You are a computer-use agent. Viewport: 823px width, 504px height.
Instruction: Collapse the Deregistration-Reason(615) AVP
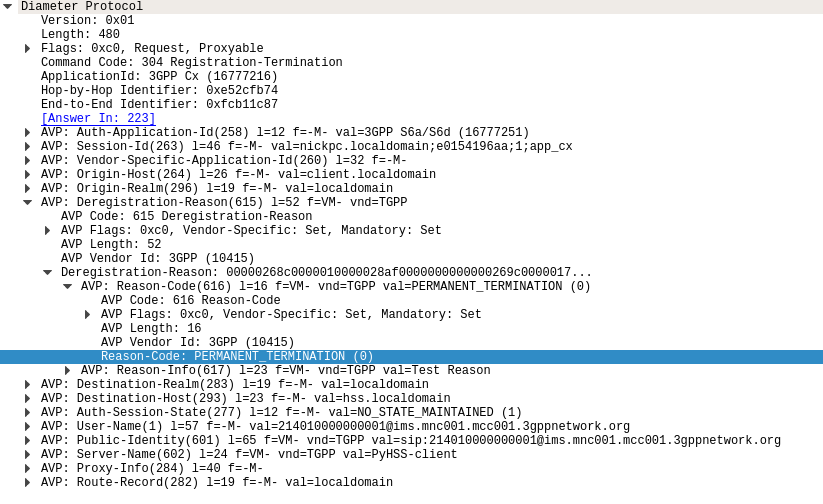point(27,202)
